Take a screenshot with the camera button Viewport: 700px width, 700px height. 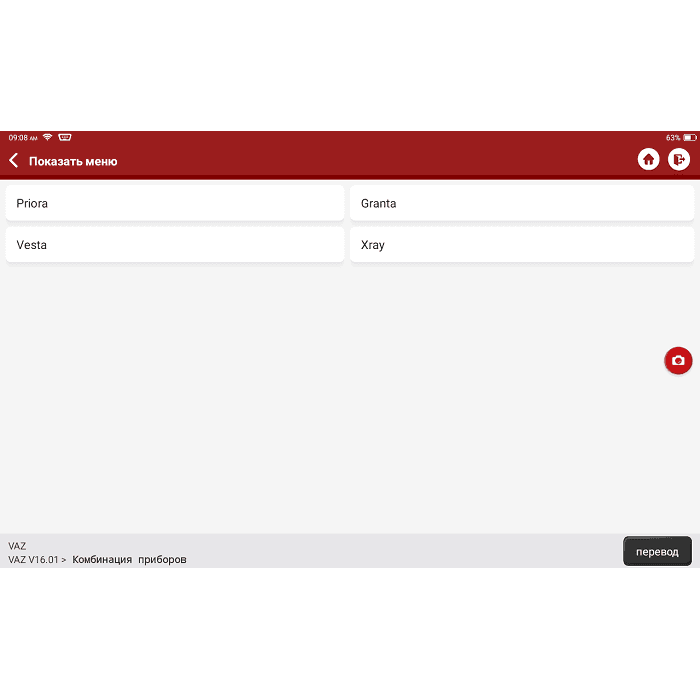point(678,360)
